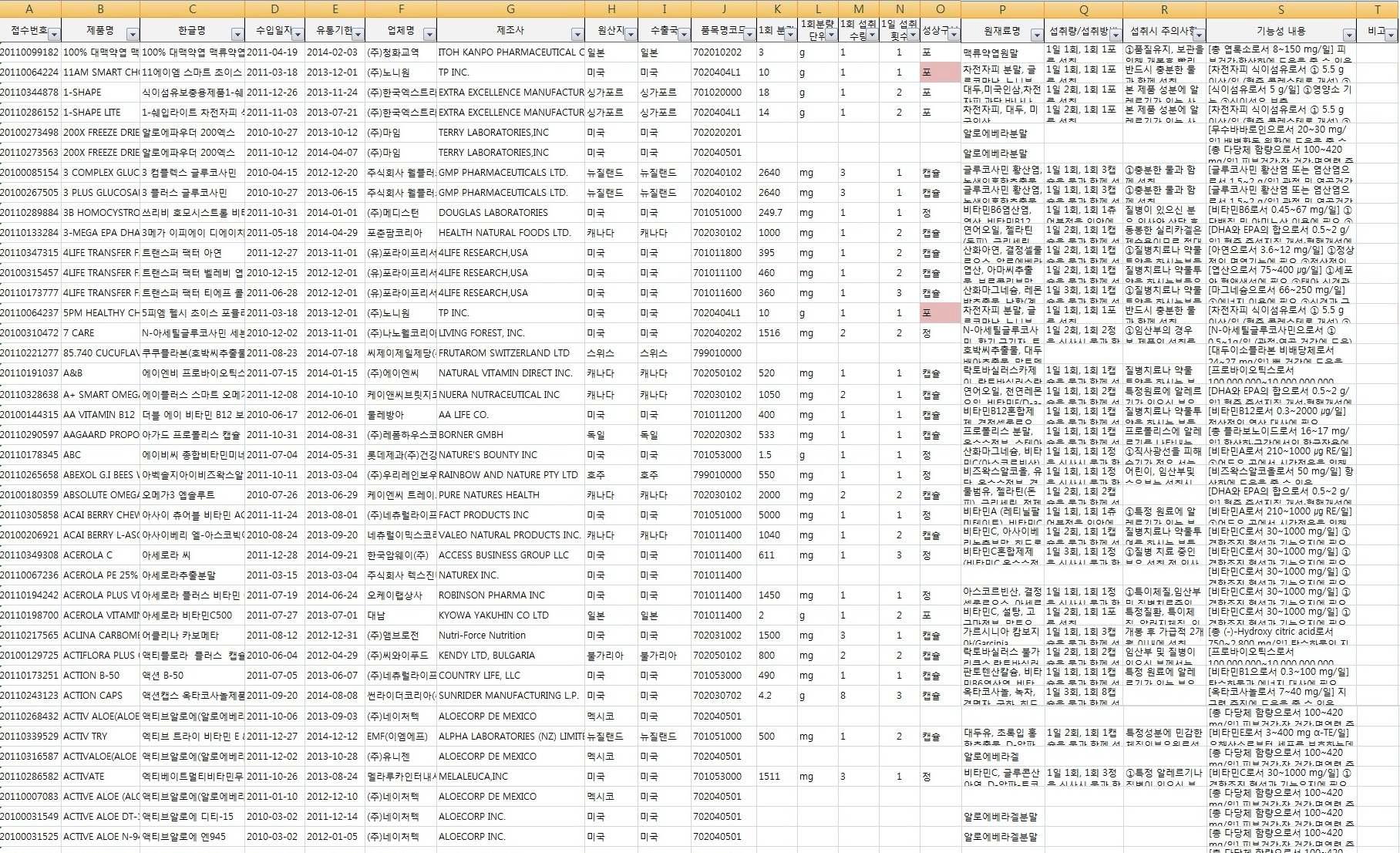Open the 제조사 filter dropdown
This screenshot has width=1400, height=853.
[577, 35]
